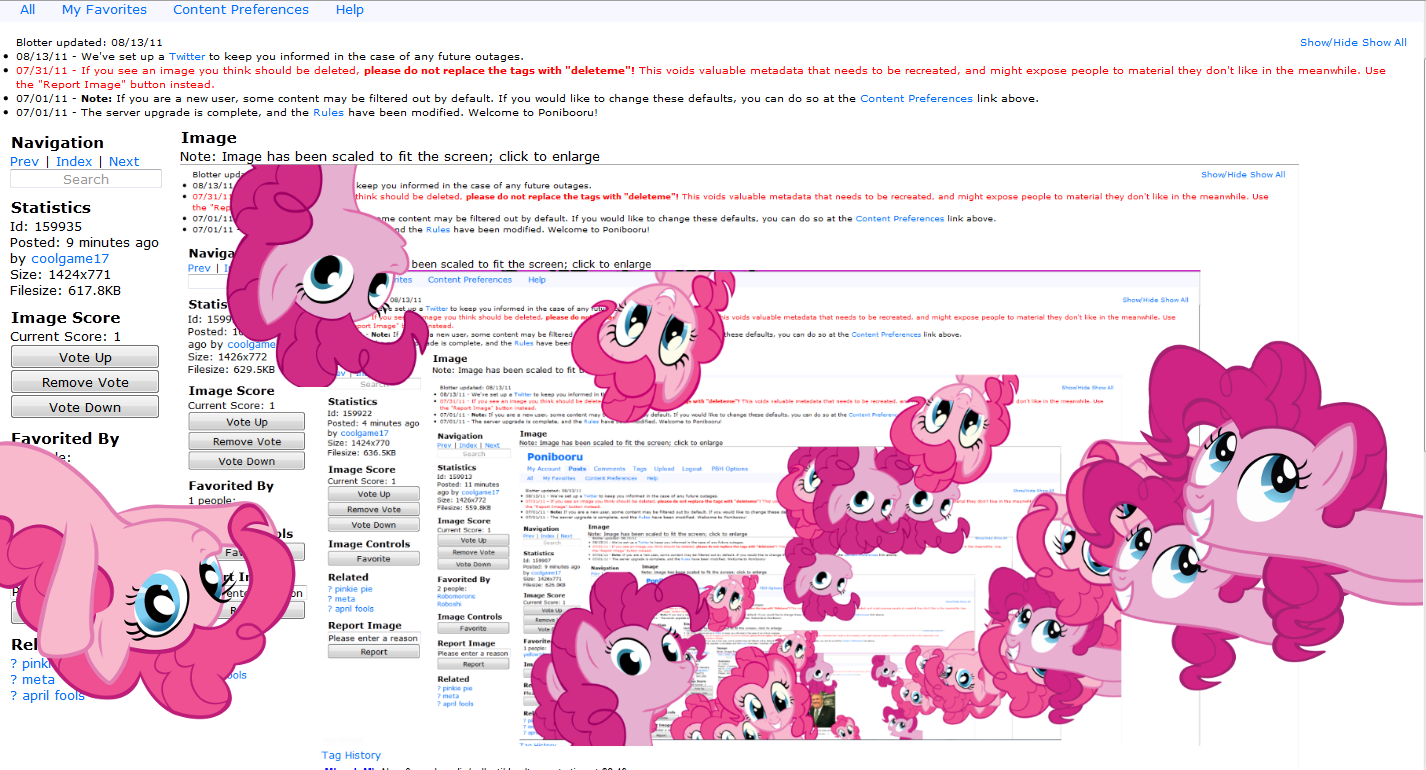Go to the next image with the main sidebar's Next link

(124, 161)
